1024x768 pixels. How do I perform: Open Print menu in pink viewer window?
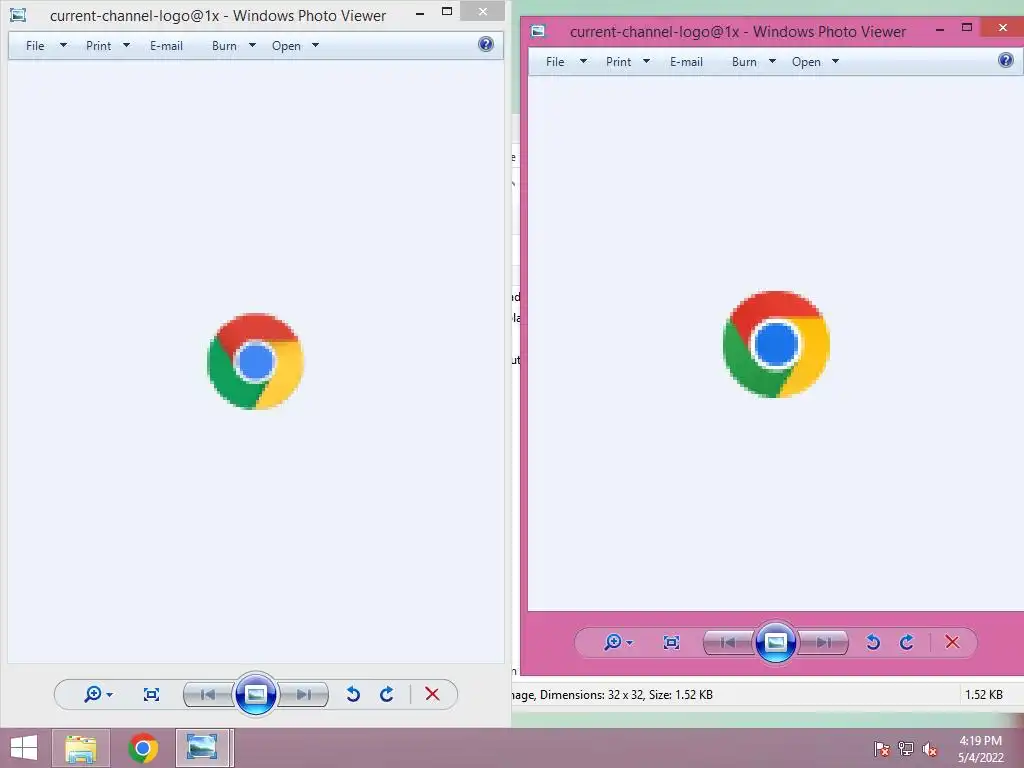click(618, 61)
